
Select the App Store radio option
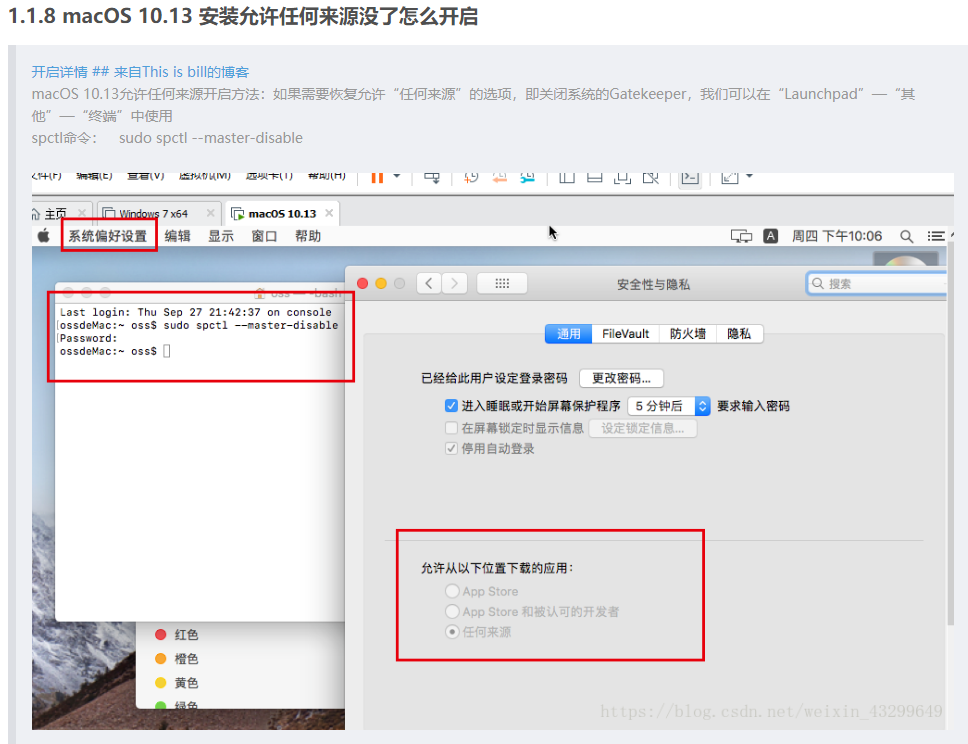coord(452,591)
